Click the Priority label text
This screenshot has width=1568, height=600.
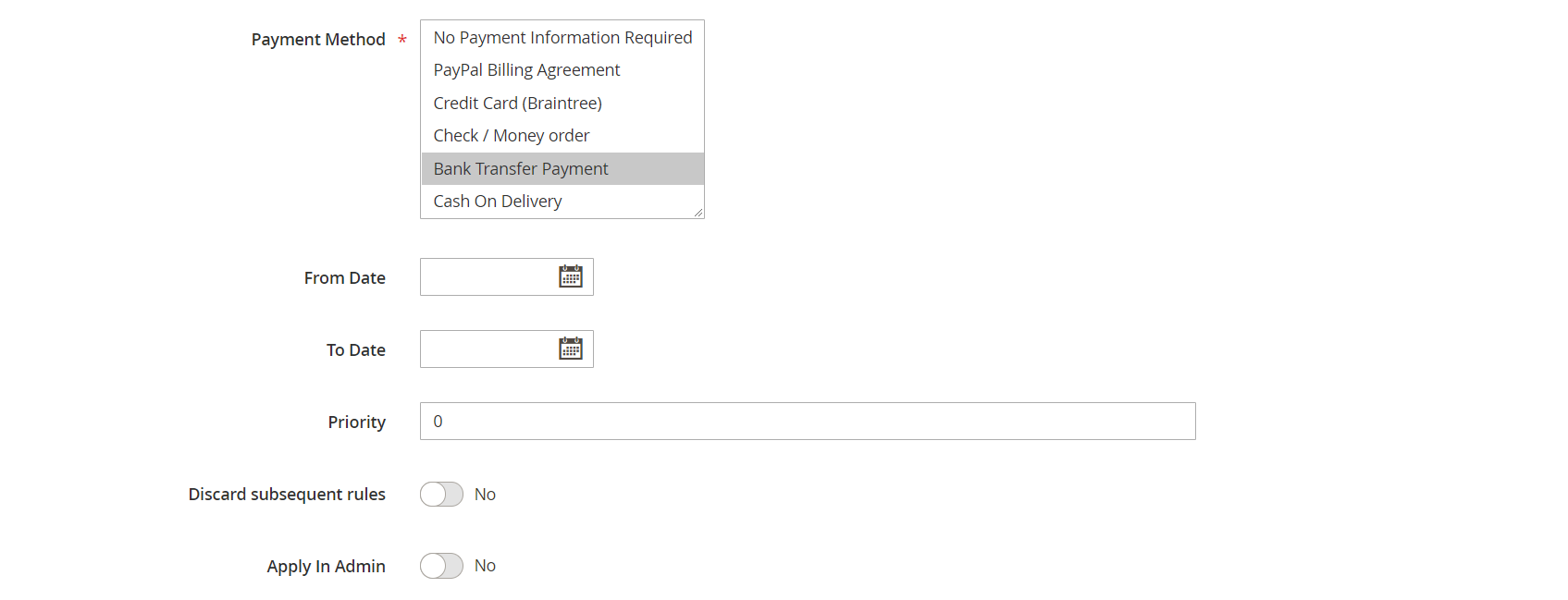coord(356,422)
